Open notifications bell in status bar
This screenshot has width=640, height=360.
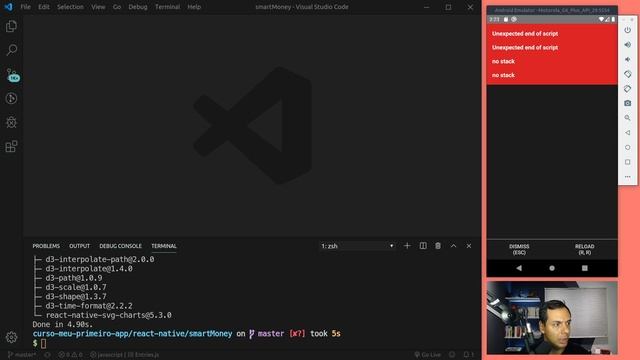coord(468,355)
